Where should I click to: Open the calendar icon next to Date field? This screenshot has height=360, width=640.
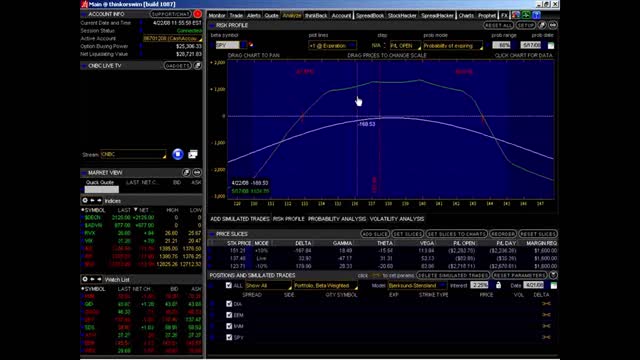[553, 285]
